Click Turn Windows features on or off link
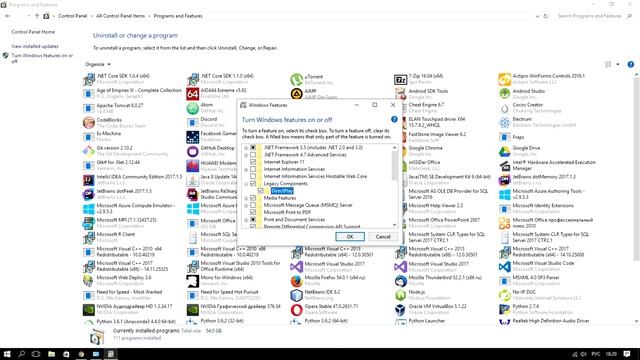Screen dimensions: 640x360 (42, 58)
